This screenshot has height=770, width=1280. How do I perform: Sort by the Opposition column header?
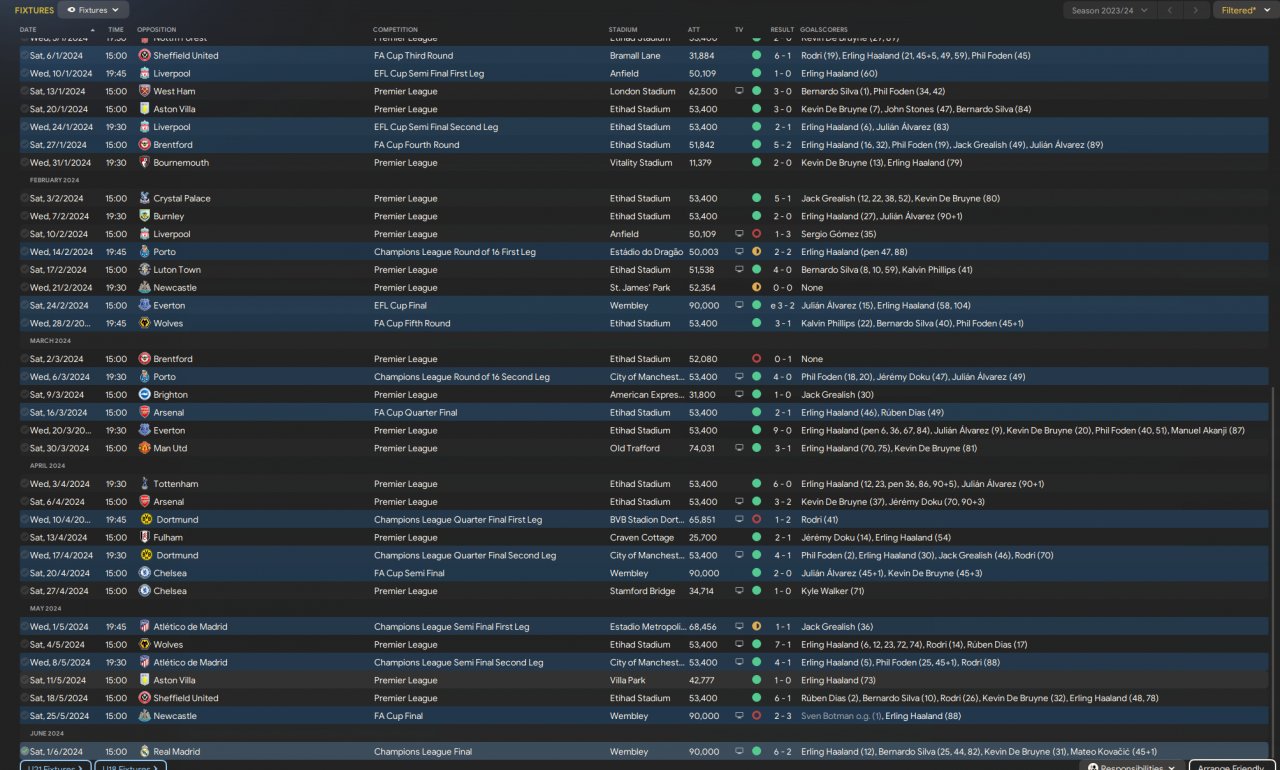coord(156,30)
